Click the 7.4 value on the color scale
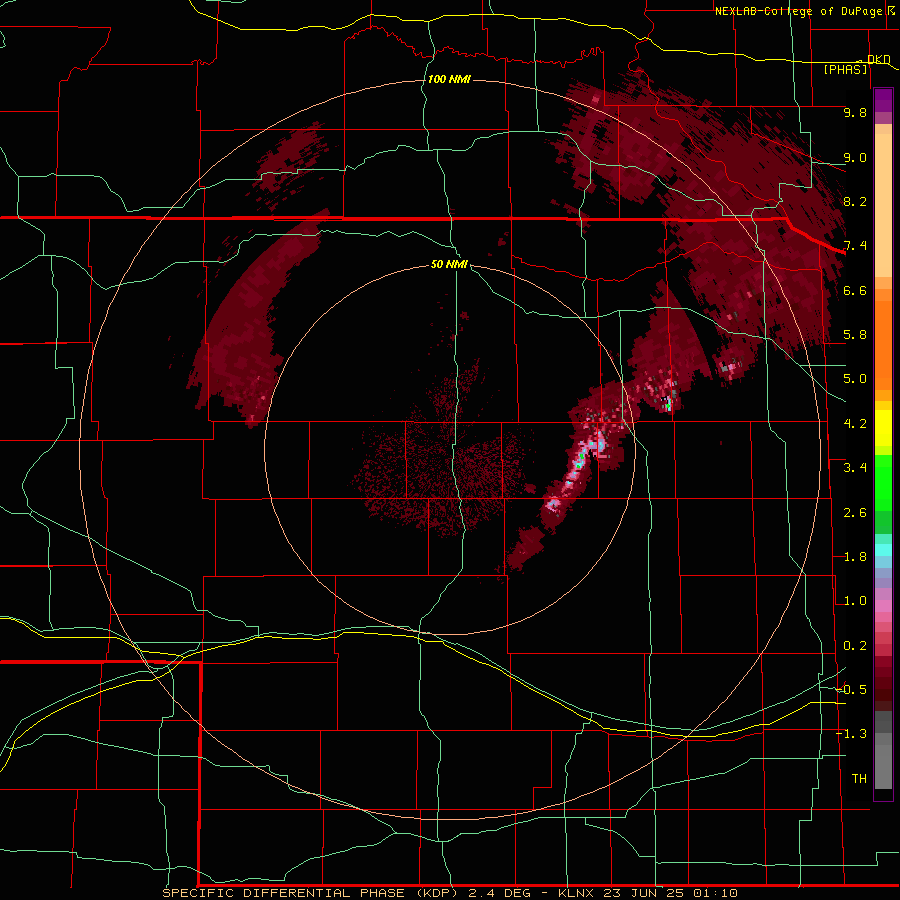 (x=855, y=246)
